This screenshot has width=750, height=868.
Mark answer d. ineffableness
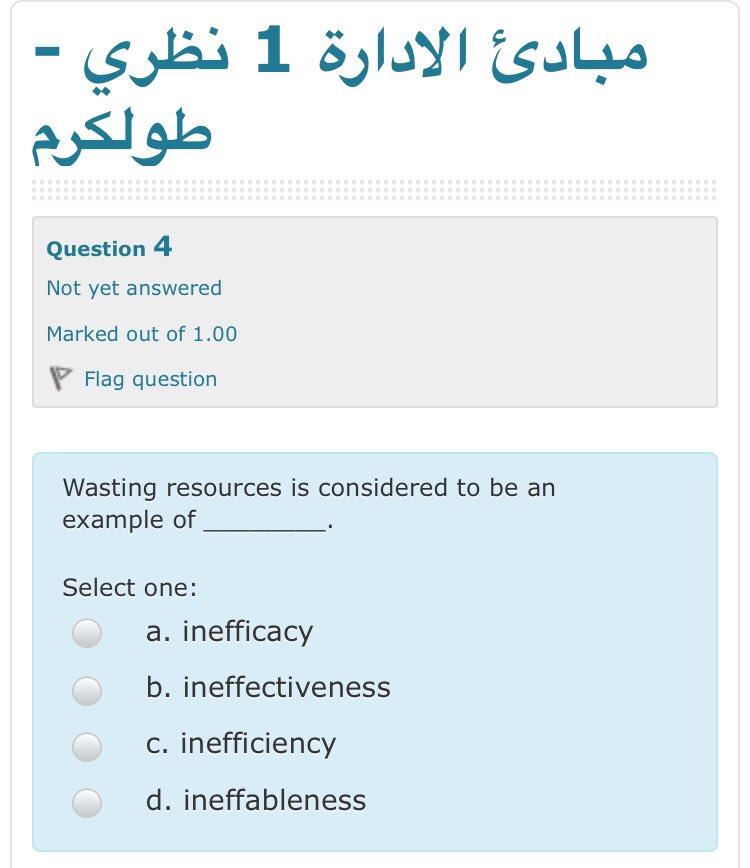(88, 801)
